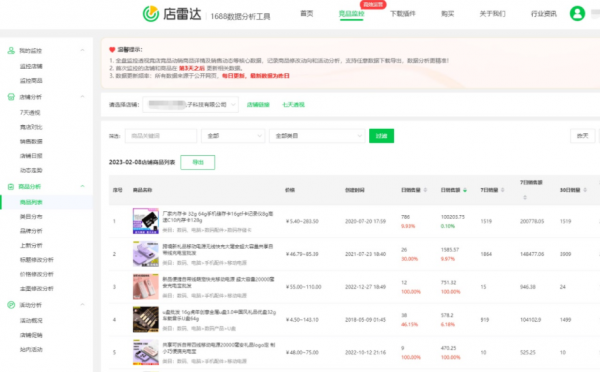Open 监控商品 in sidebar
Image resolution: width=600 pixels, height=372 pixels.
coord(31,81)
